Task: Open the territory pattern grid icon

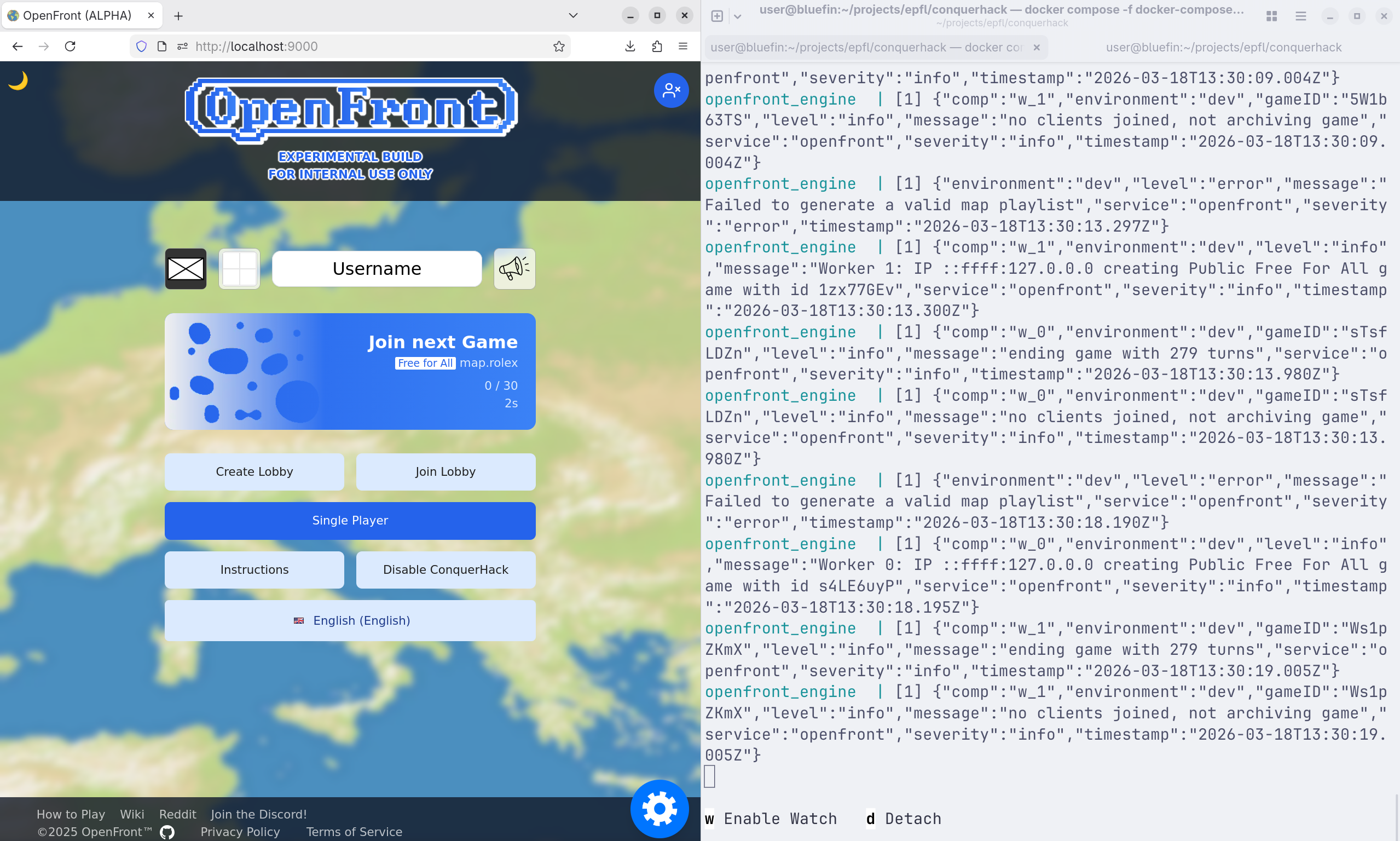Action: click(x=240, y=269)
